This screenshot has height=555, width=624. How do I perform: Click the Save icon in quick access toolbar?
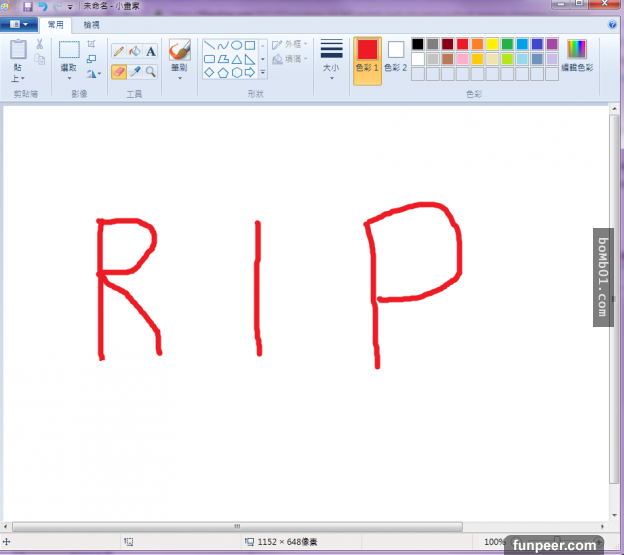(x=28, y=6)
